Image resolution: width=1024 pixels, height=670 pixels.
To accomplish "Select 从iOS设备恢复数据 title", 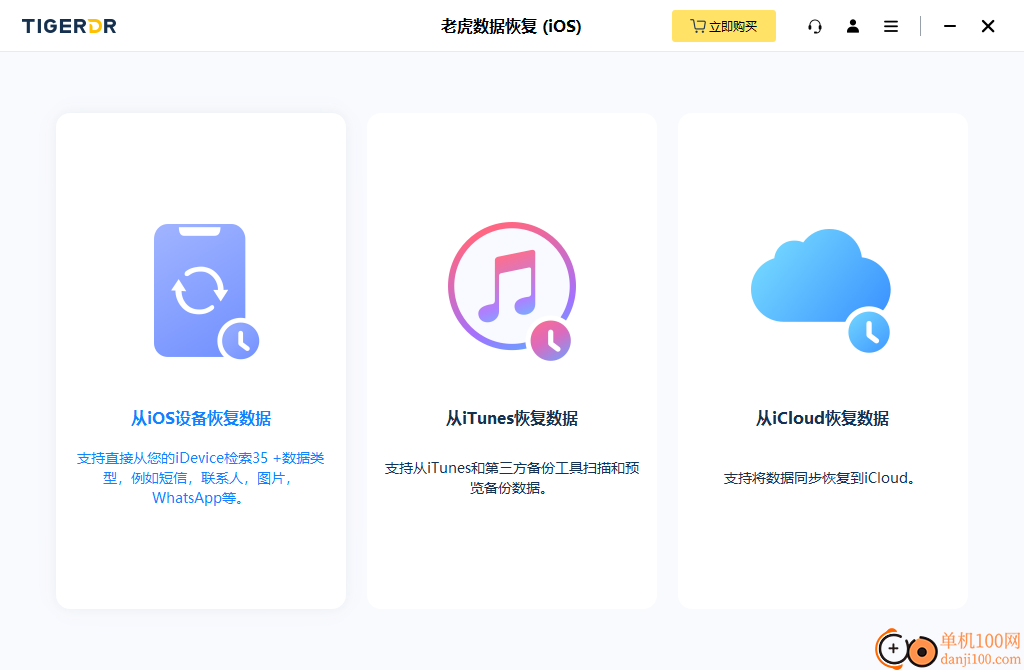I will (201, 418).
